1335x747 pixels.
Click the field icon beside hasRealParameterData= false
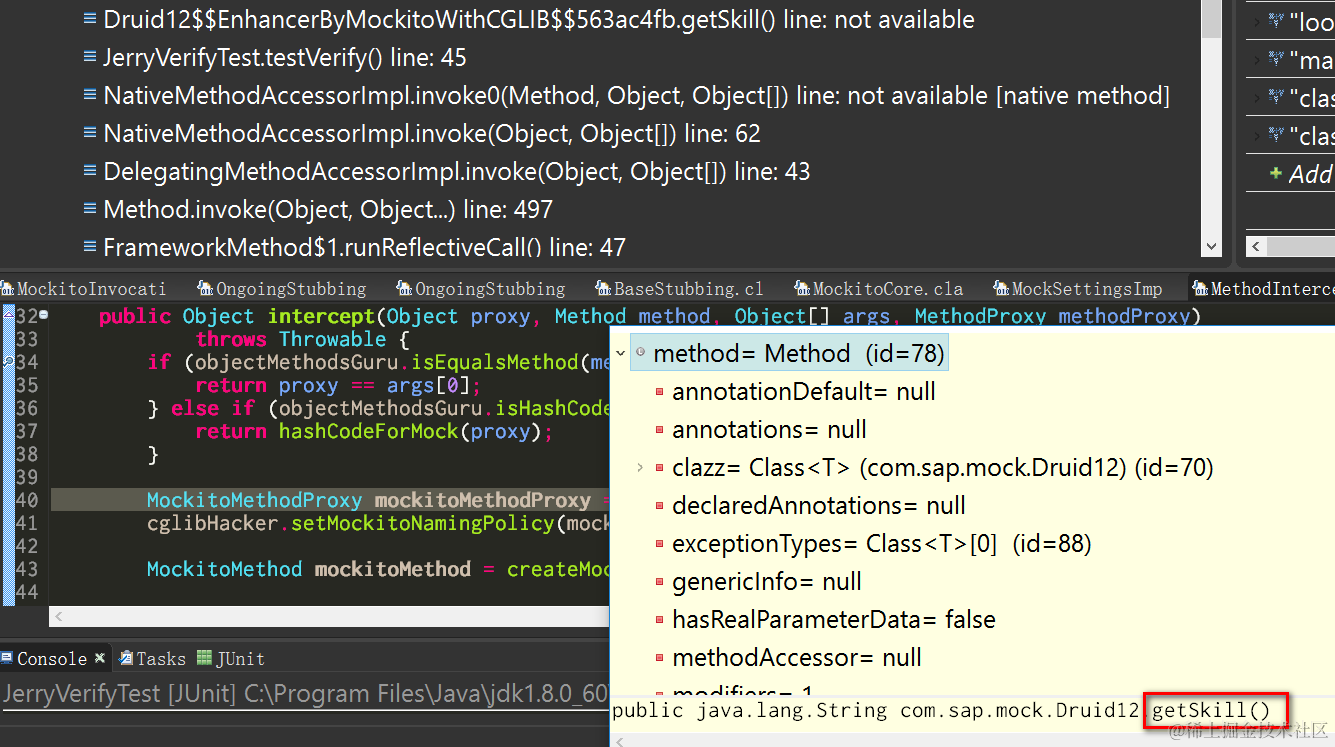659,620
